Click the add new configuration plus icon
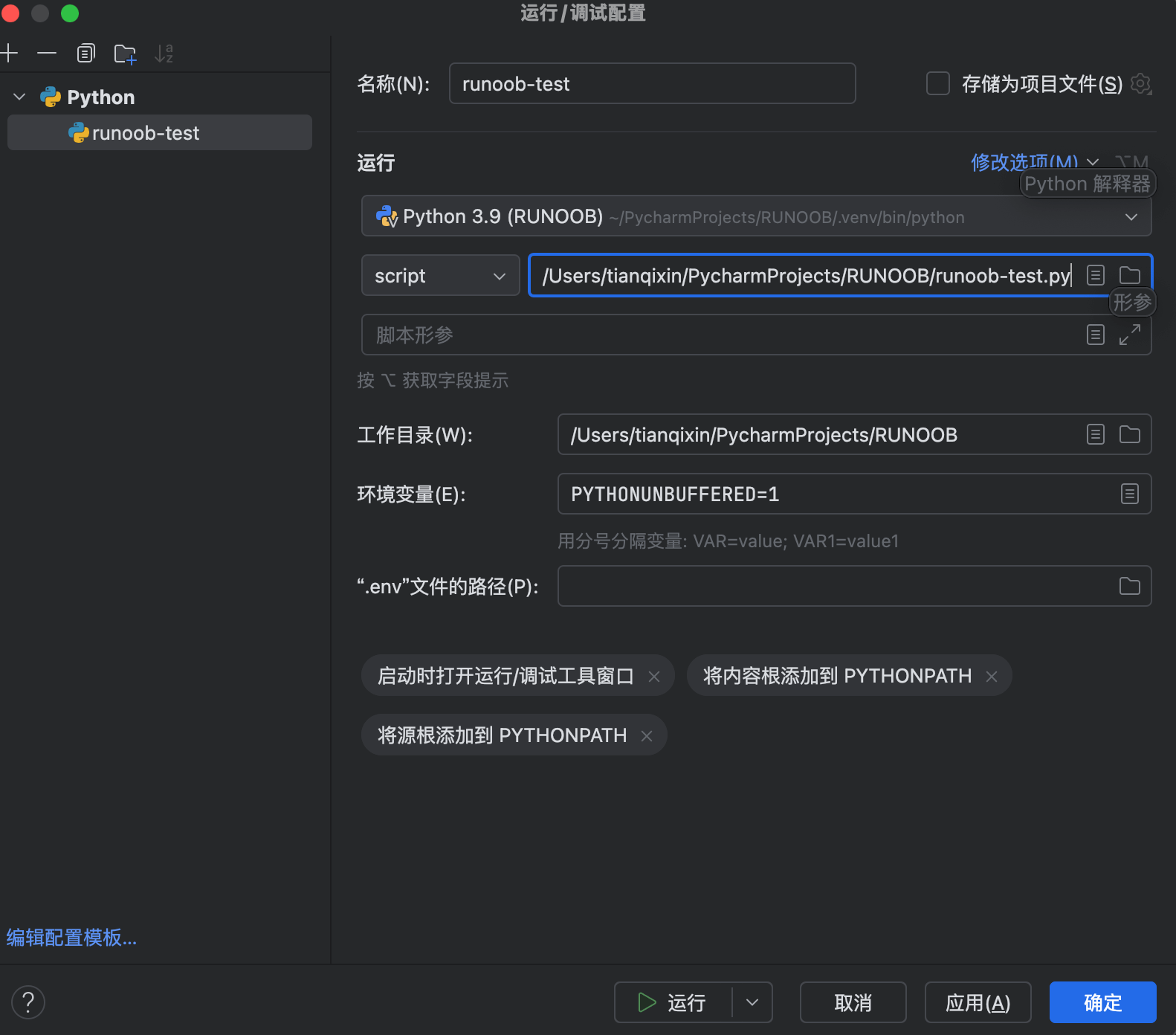This screenshot has width=1176, height=1035. pos(9,53)
